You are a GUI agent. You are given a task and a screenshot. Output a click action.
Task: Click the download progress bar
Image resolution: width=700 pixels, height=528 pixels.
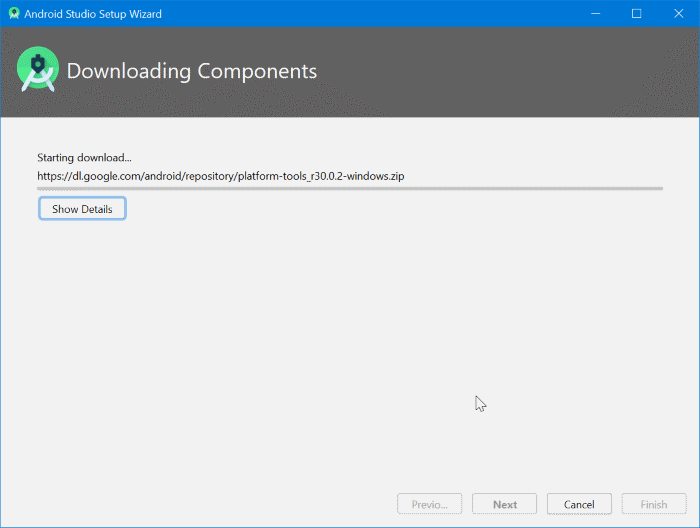tap(350, 189)
